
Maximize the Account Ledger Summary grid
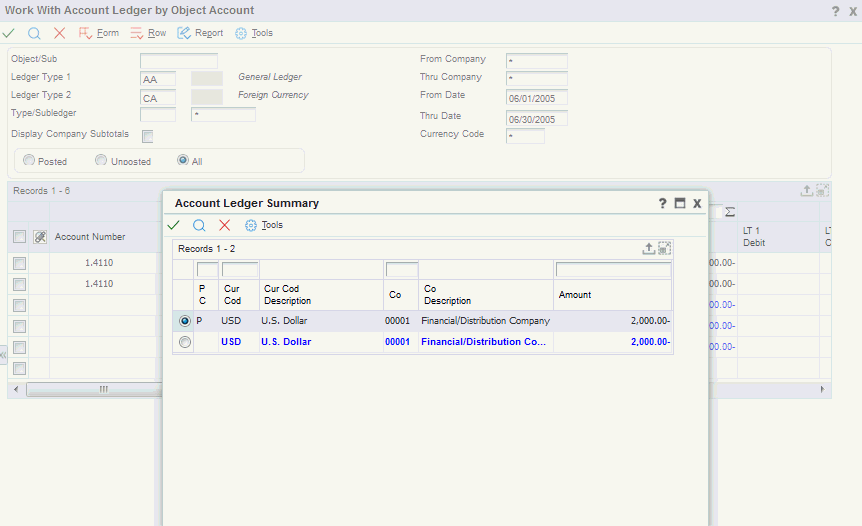tap(665, 248)
